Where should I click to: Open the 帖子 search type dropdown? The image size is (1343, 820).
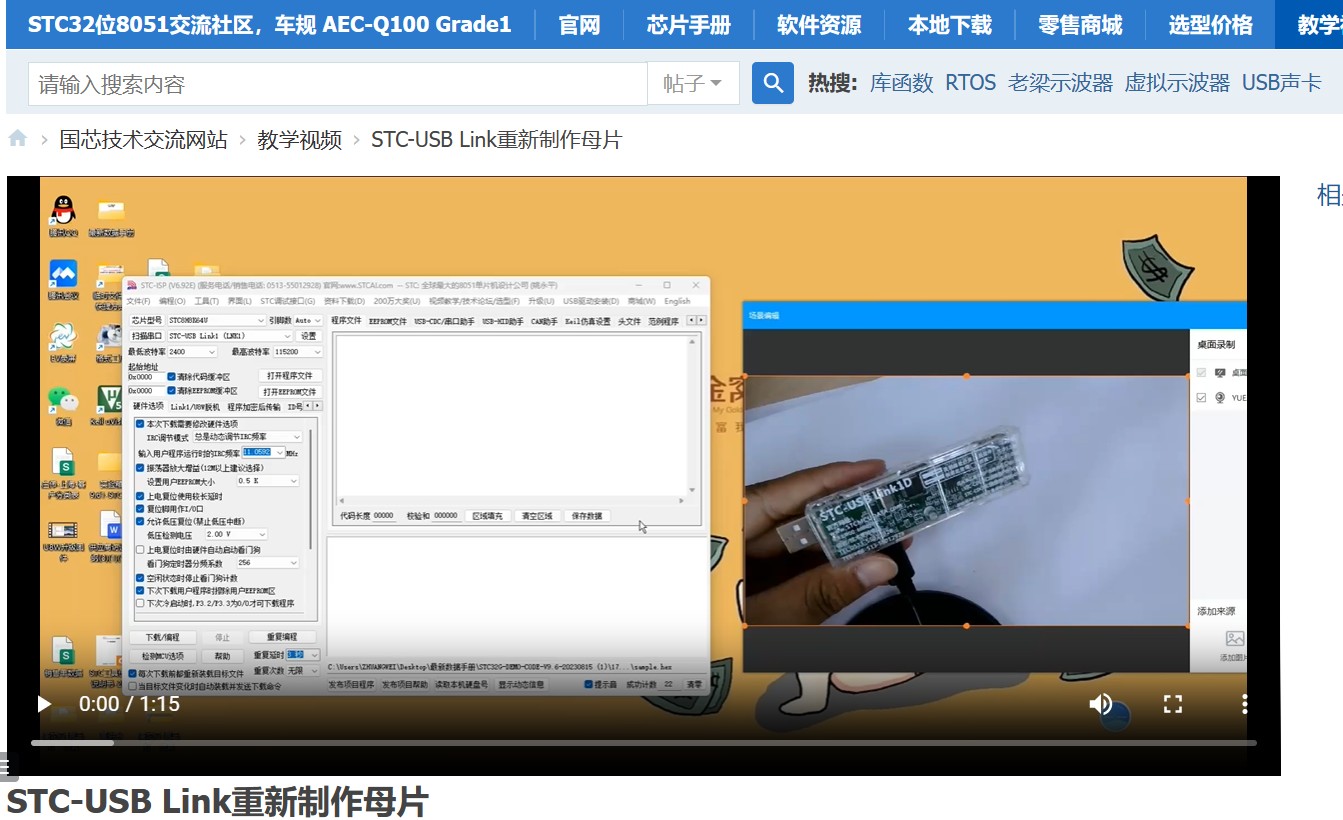click(693, 84)
